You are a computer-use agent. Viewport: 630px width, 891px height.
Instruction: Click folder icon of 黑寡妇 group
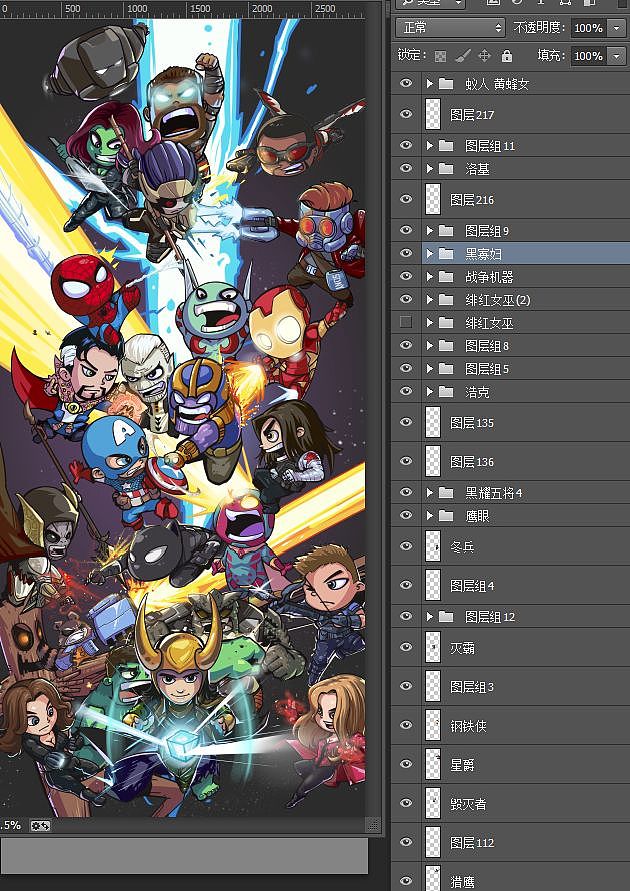coord(446,253)
